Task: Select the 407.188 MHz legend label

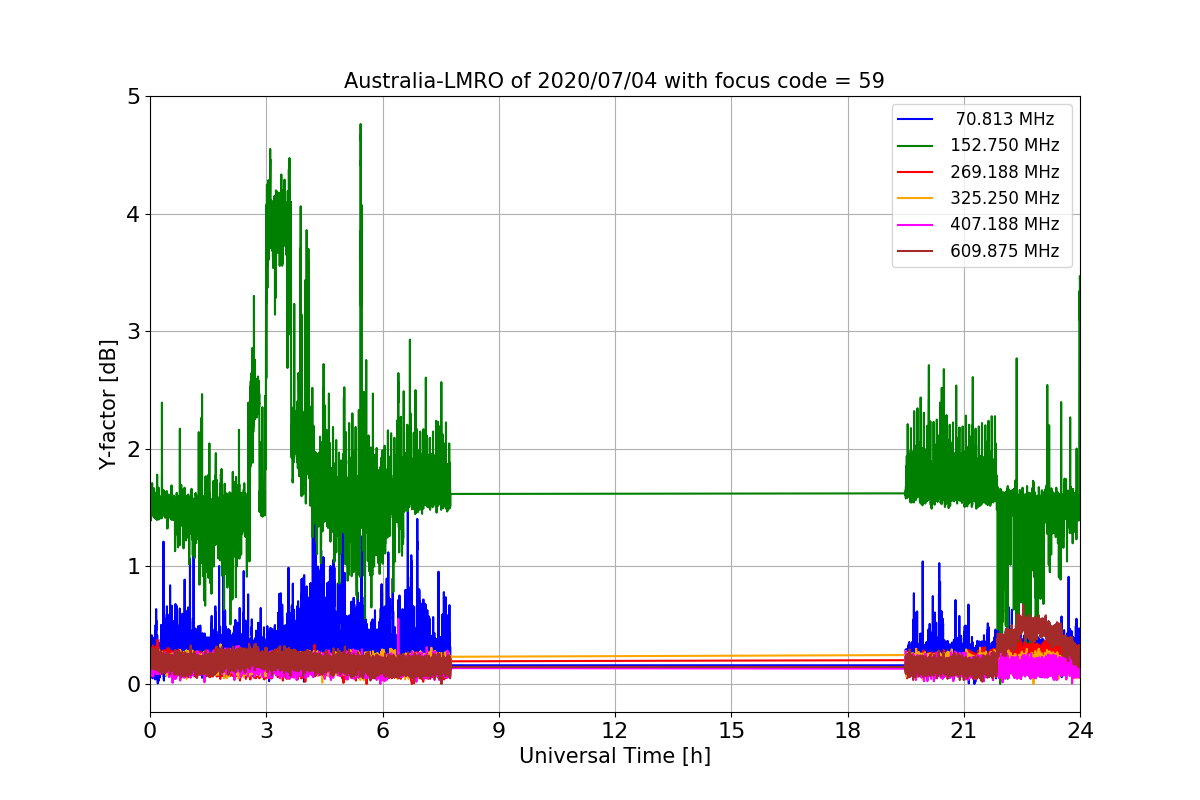Action: coord(1005,225)
